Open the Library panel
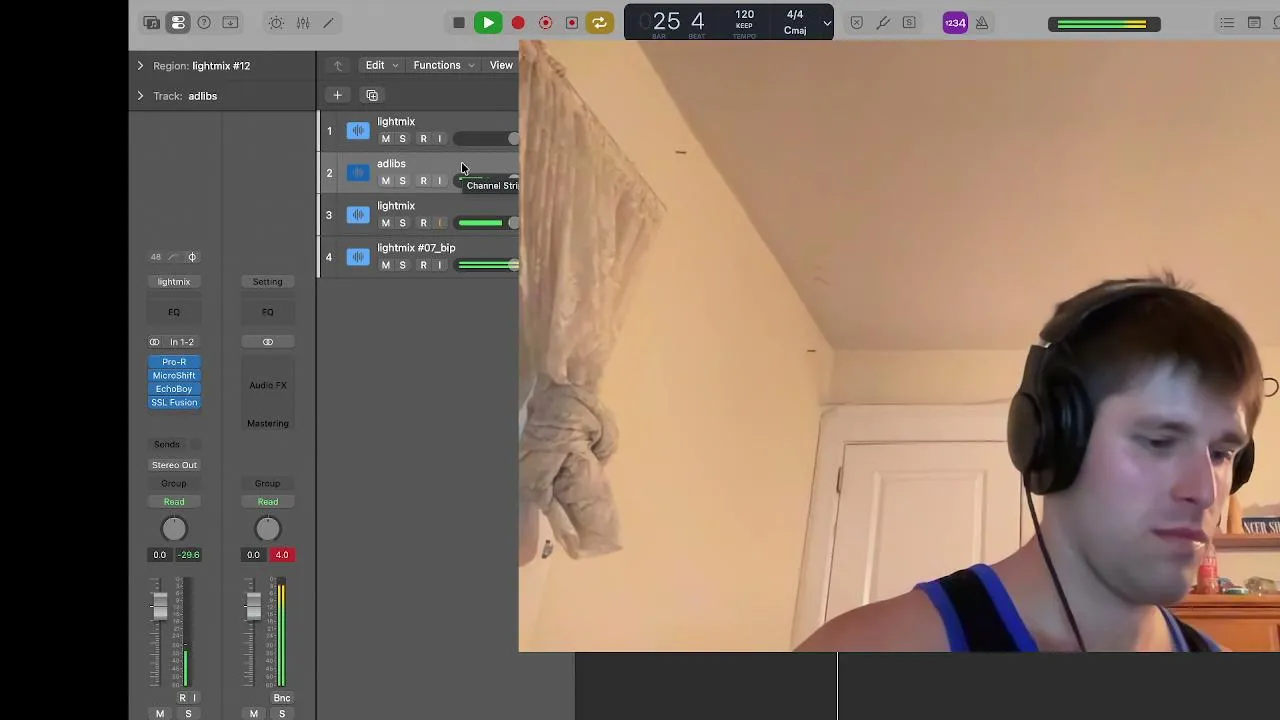The width and height of the screenshot is (1280, 720). (152, 23)
